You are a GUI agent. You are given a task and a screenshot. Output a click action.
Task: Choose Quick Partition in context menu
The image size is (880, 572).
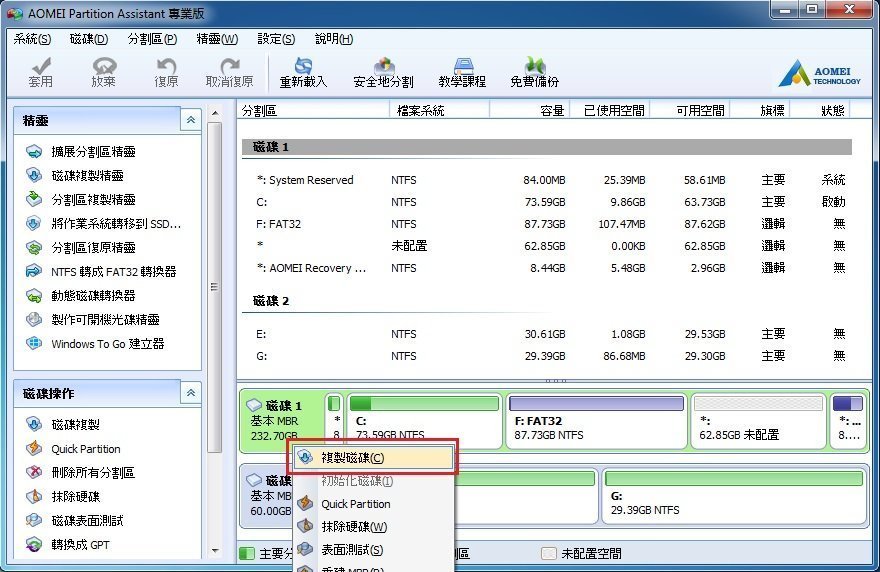click(x=374, y=504)
